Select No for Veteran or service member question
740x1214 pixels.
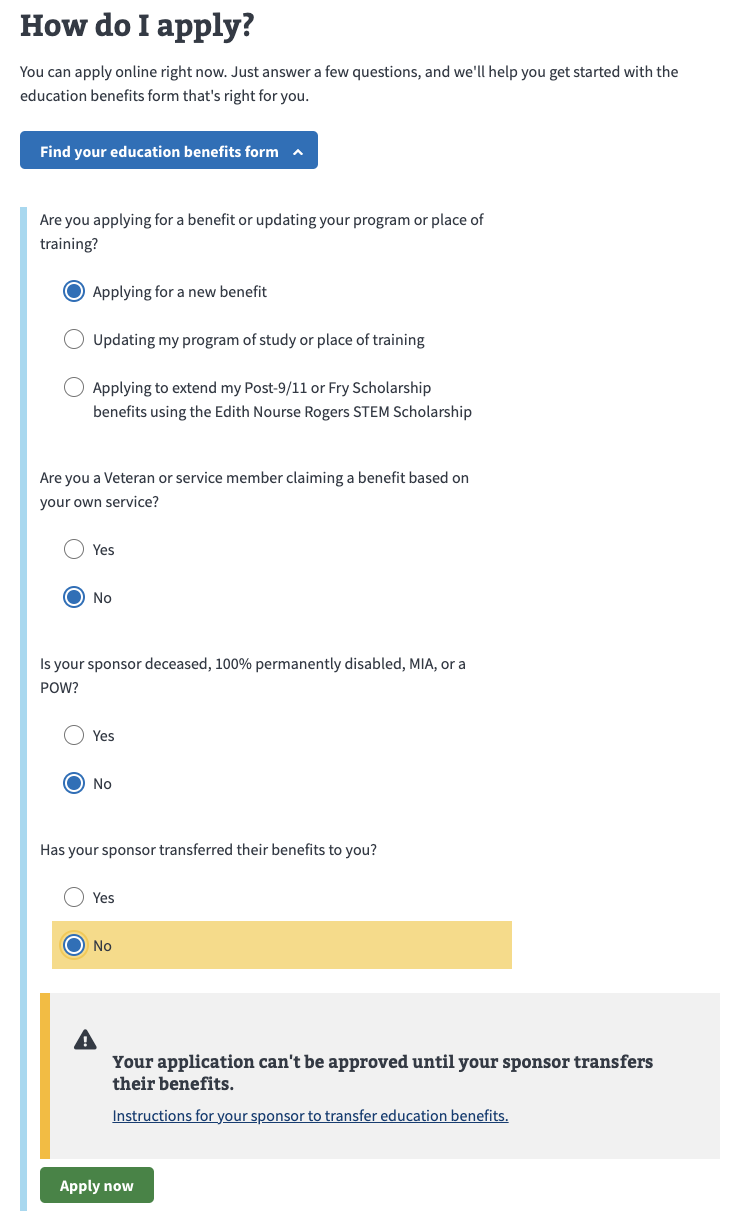pyautogui.click(x=73, y=597)
